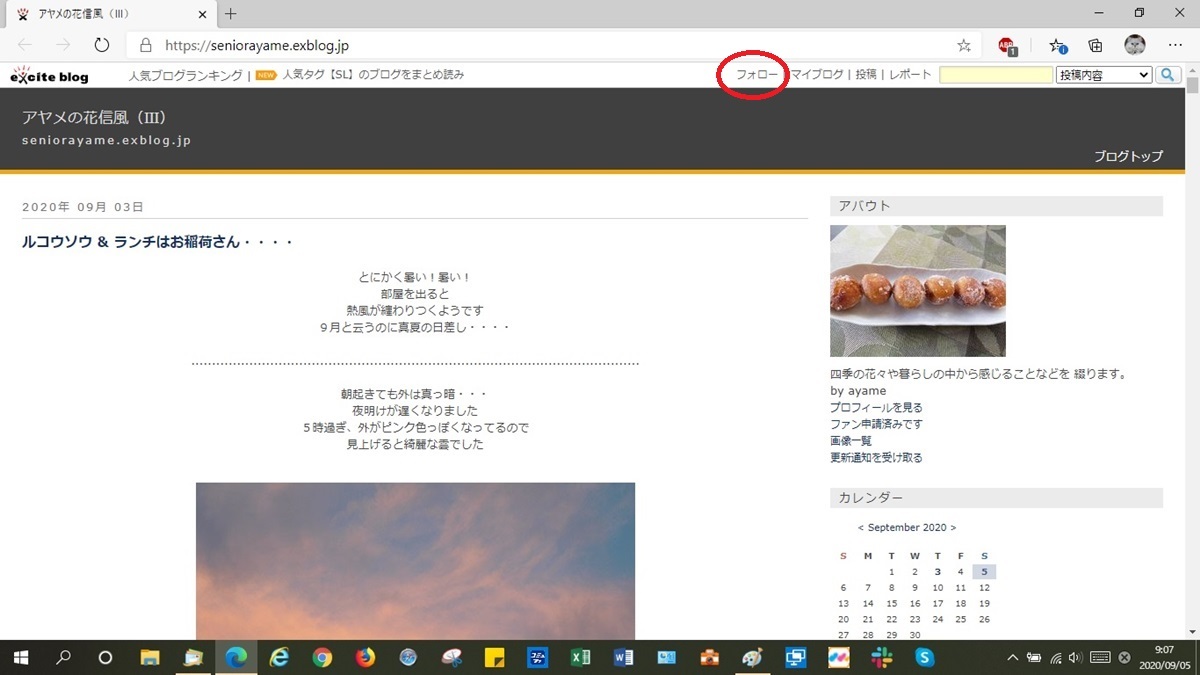Click the ブログトップ navigation item

(1128, 156)
